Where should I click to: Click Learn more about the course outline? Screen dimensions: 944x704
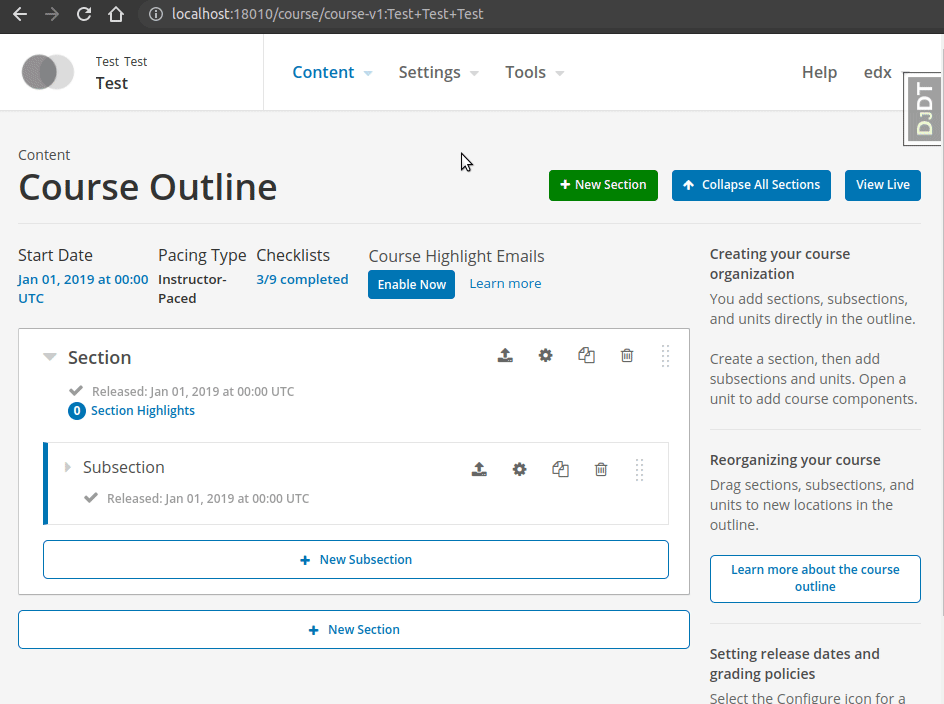pos(815,579)
